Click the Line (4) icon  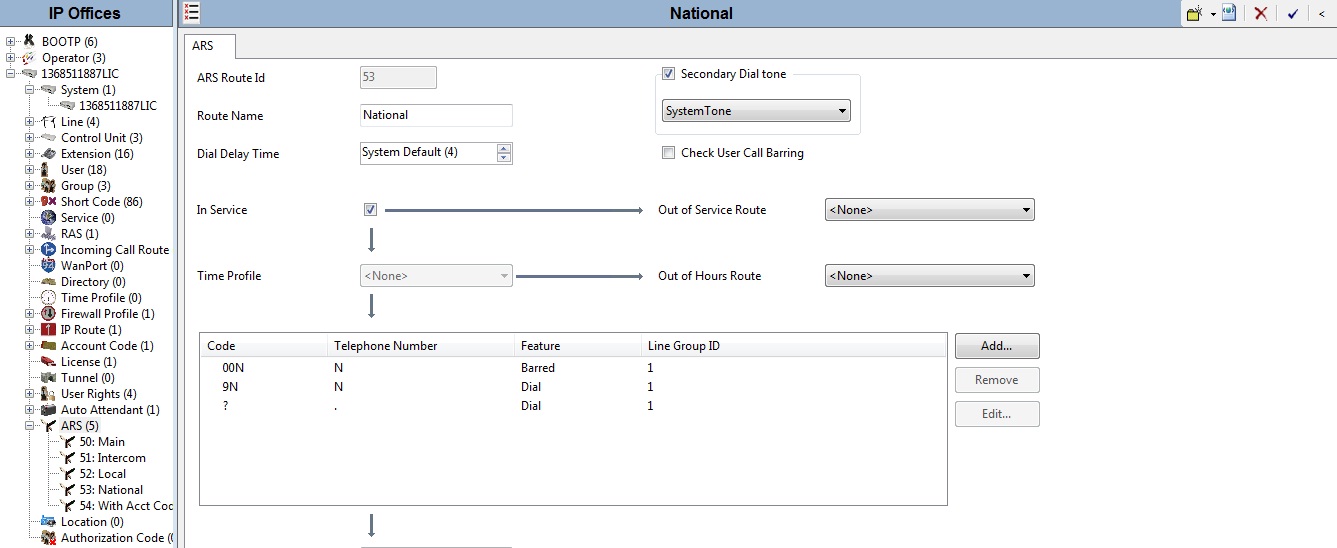point(48,122)
